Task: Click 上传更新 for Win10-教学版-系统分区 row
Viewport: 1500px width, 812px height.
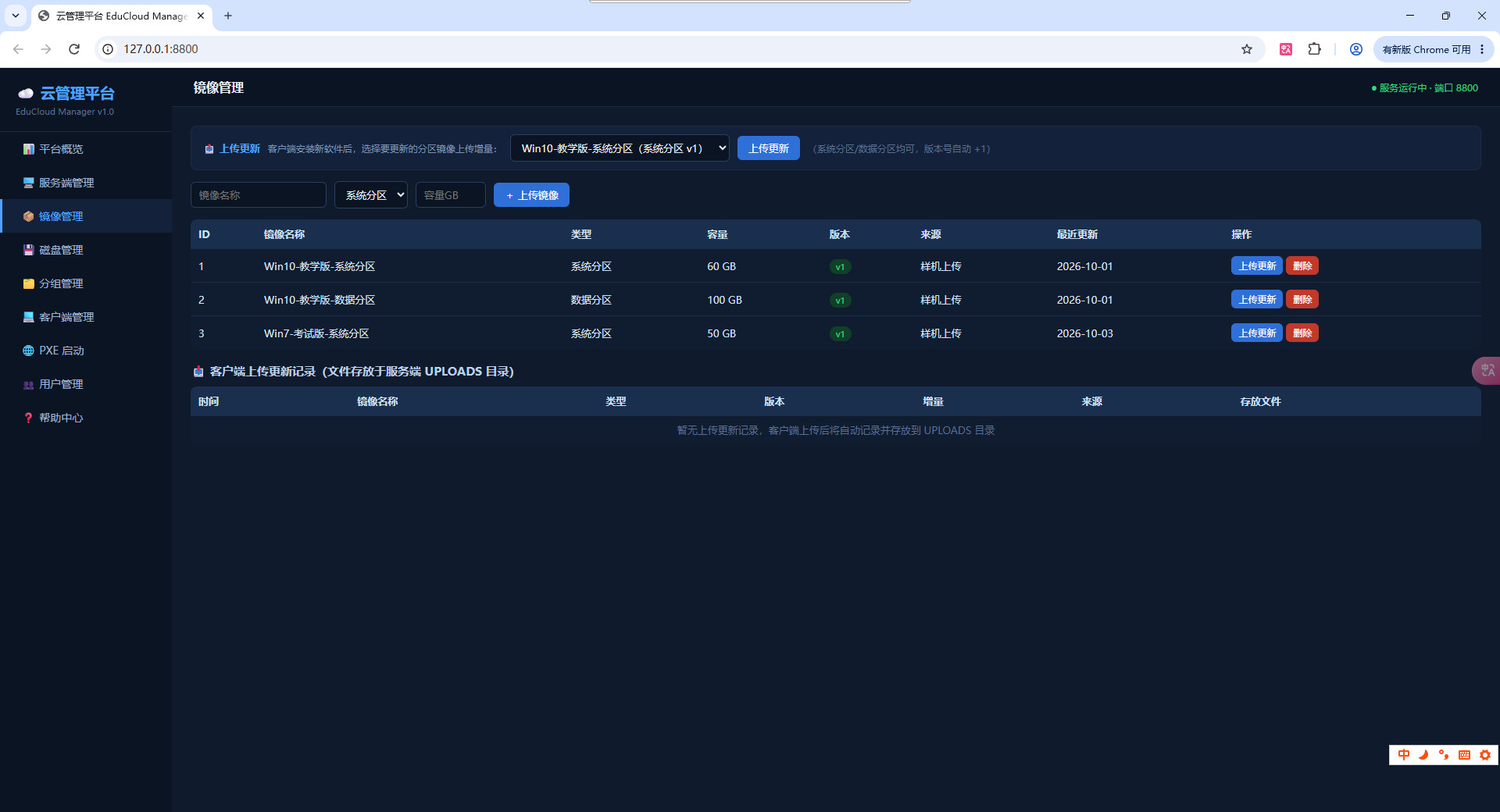Action: (1257, 266)
